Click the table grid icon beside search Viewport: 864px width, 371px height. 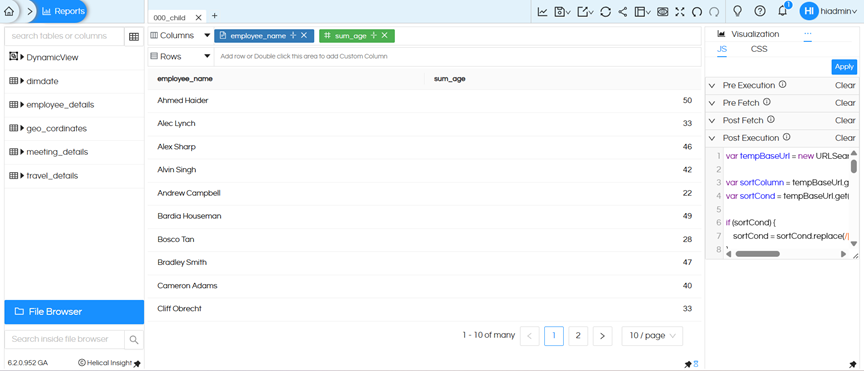[x=133, y=36]
